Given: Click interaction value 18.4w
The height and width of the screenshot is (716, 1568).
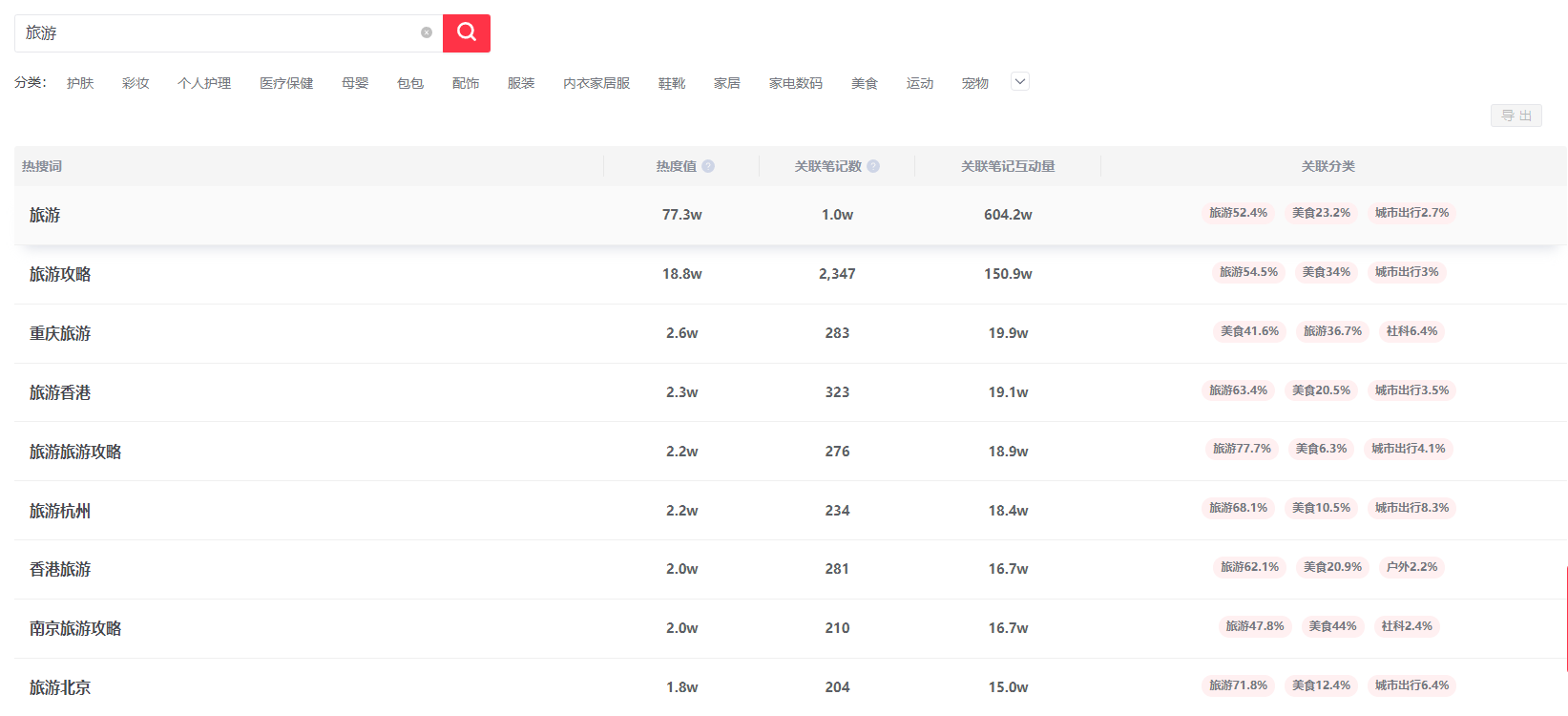Looking at the screenshot, I should [1008, 511].
